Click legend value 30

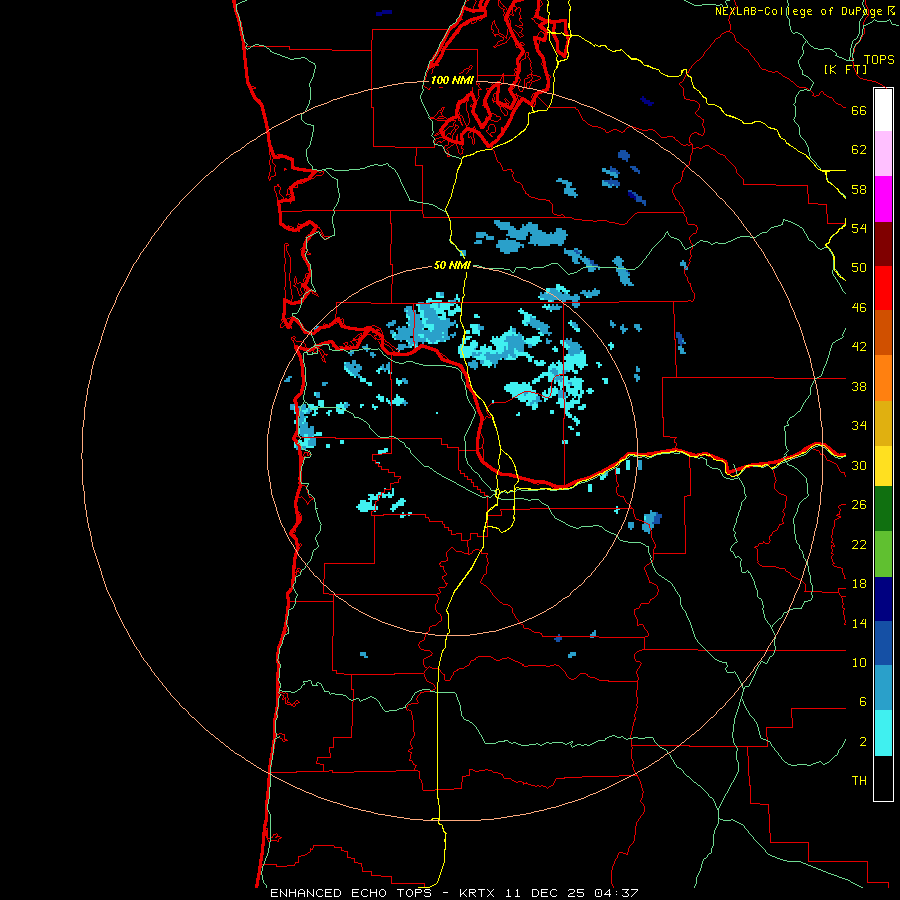click(859, 465)
